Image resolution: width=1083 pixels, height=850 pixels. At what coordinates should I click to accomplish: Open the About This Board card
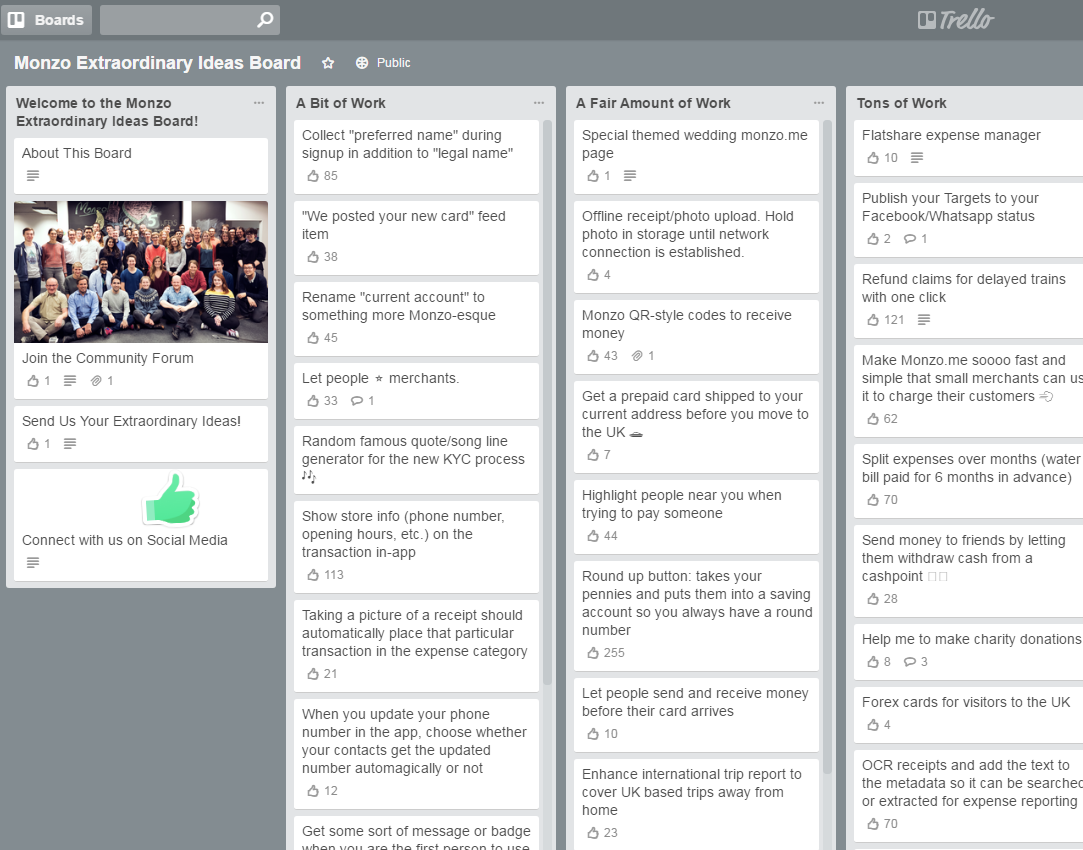[141, 166]
